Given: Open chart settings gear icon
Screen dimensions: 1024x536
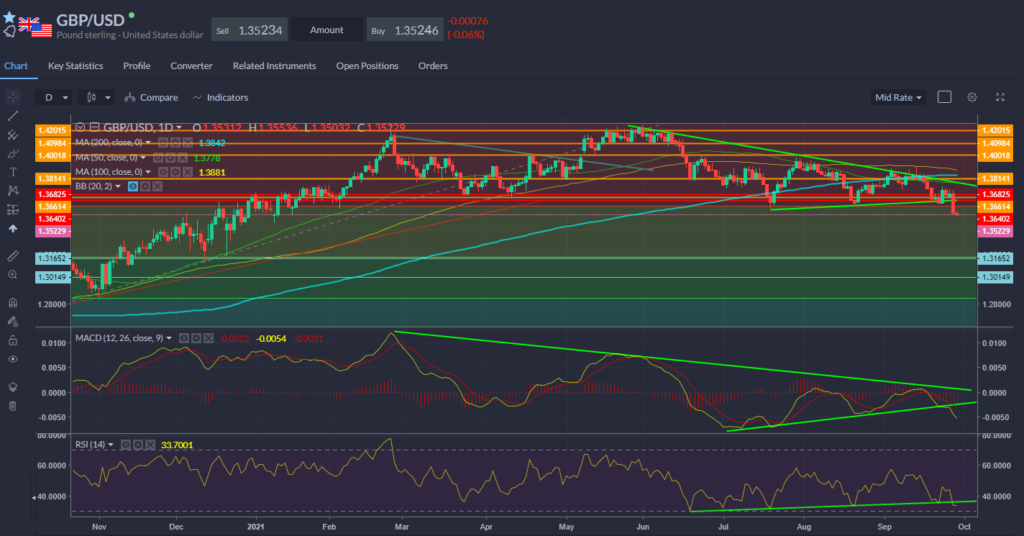Looking at the screenshot, I should coord(971,98).
